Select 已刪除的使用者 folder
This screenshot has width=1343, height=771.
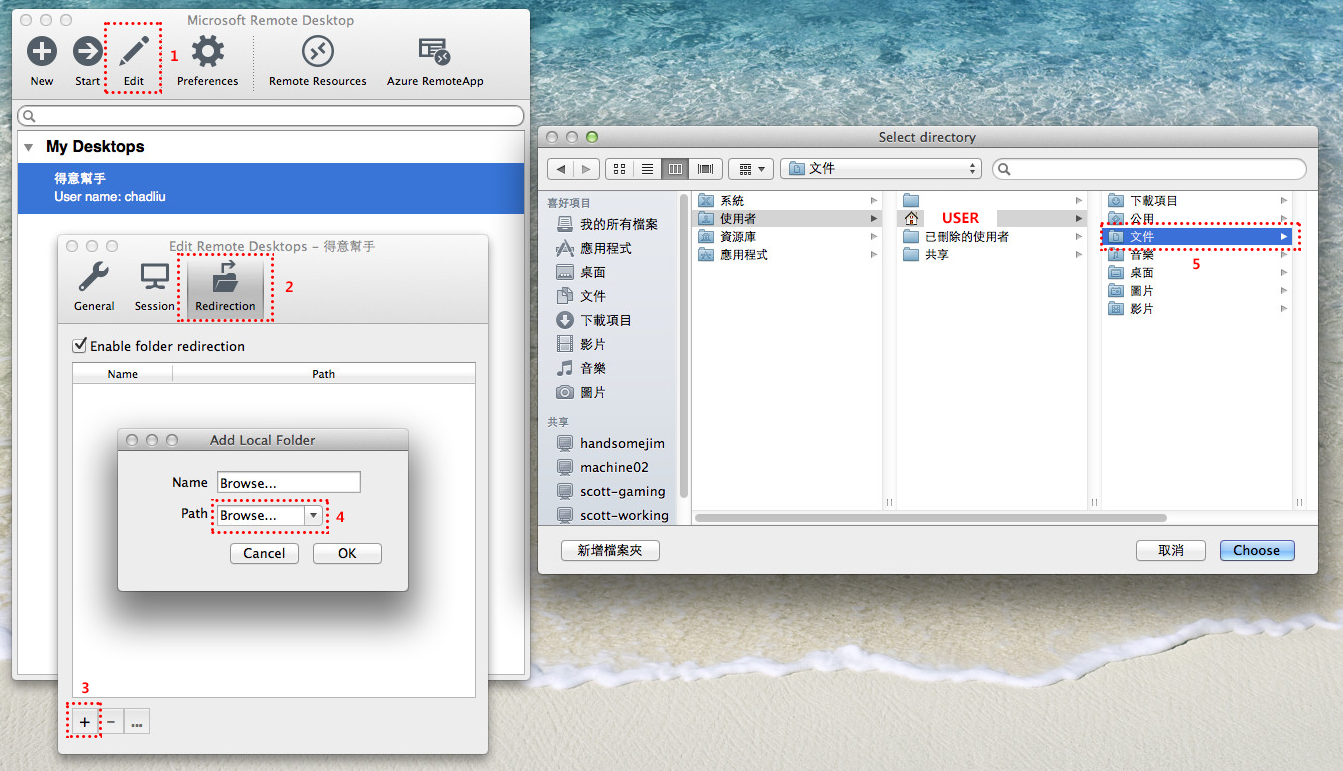point(992,237)
